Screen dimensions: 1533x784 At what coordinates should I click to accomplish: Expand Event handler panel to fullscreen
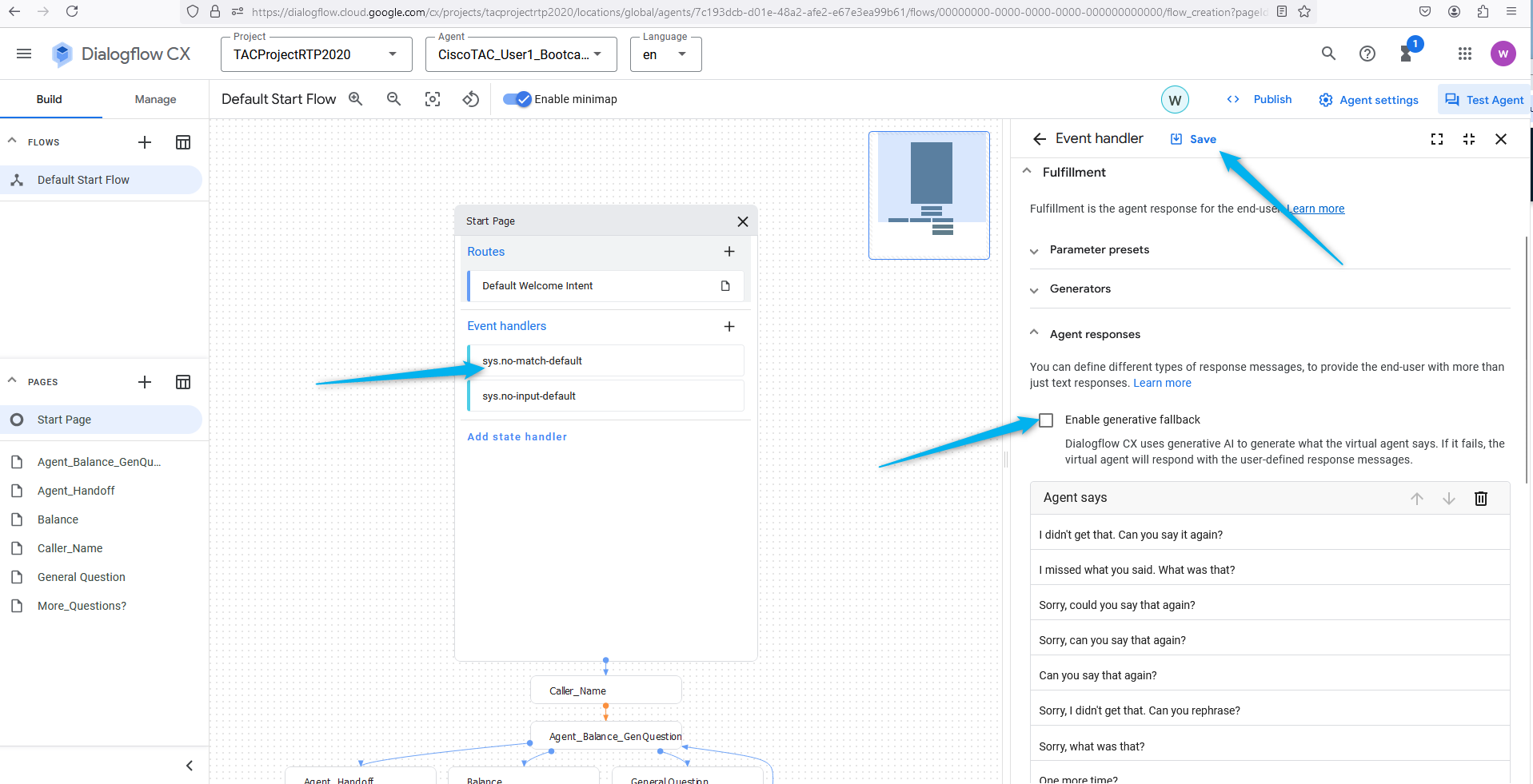tap(1437, 139)
